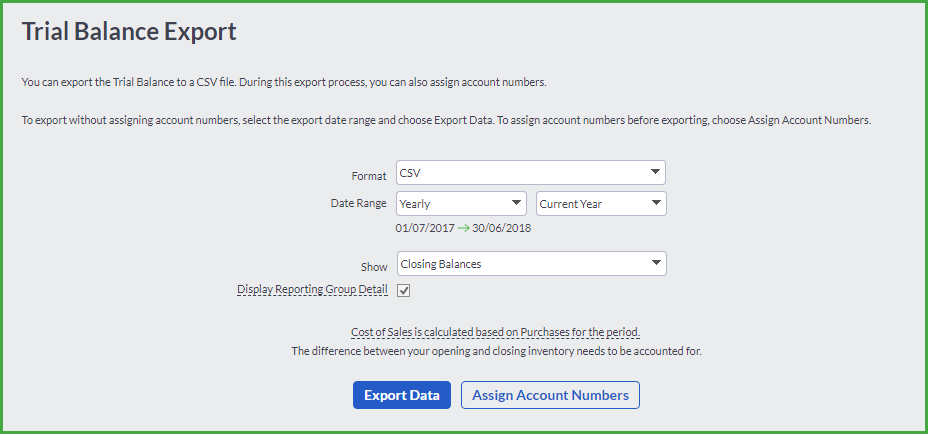Choose the Assign Account Numbers button

550,395
